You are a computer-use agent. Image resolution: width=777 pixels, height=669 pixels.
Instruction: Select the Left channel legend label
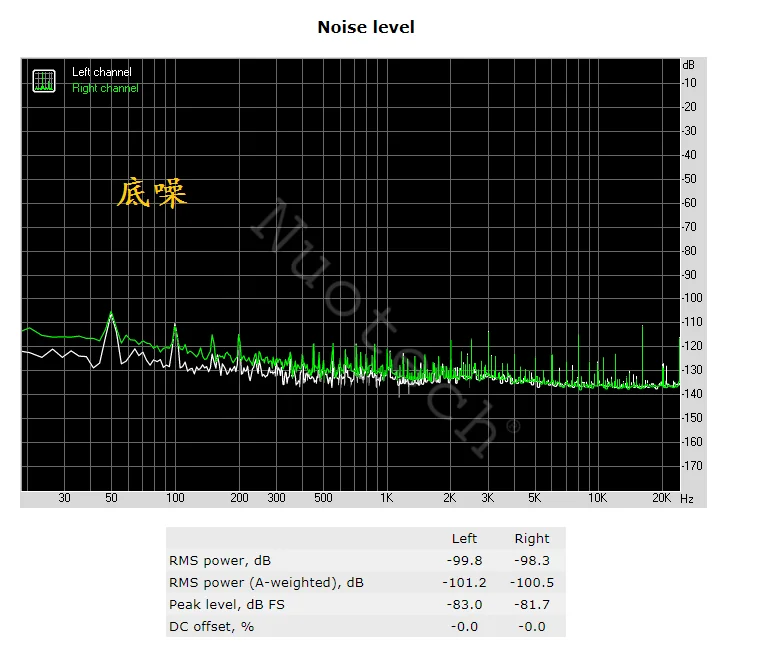tap(102, 72)
